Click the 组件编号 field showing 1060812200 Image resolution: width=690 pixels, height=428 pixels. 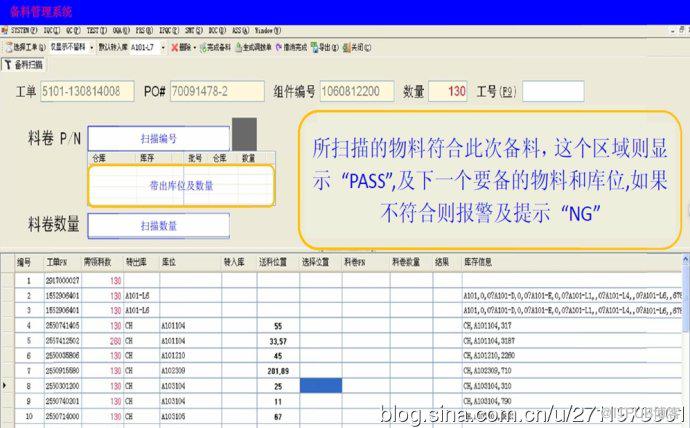tap(357, 91)
